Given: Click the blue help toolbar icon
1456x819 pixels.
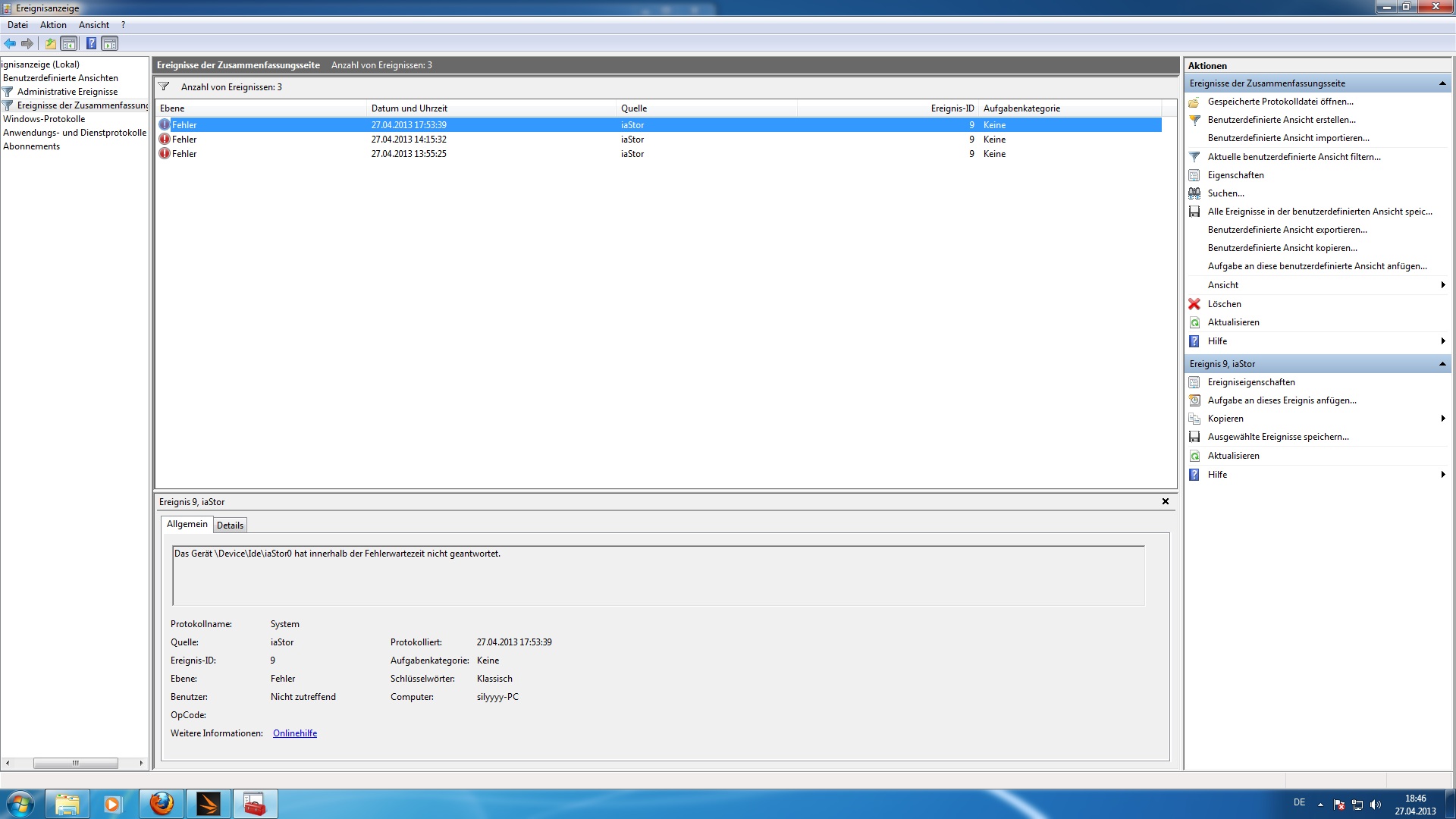Looking at the screenshot, I should coord(91,44).
